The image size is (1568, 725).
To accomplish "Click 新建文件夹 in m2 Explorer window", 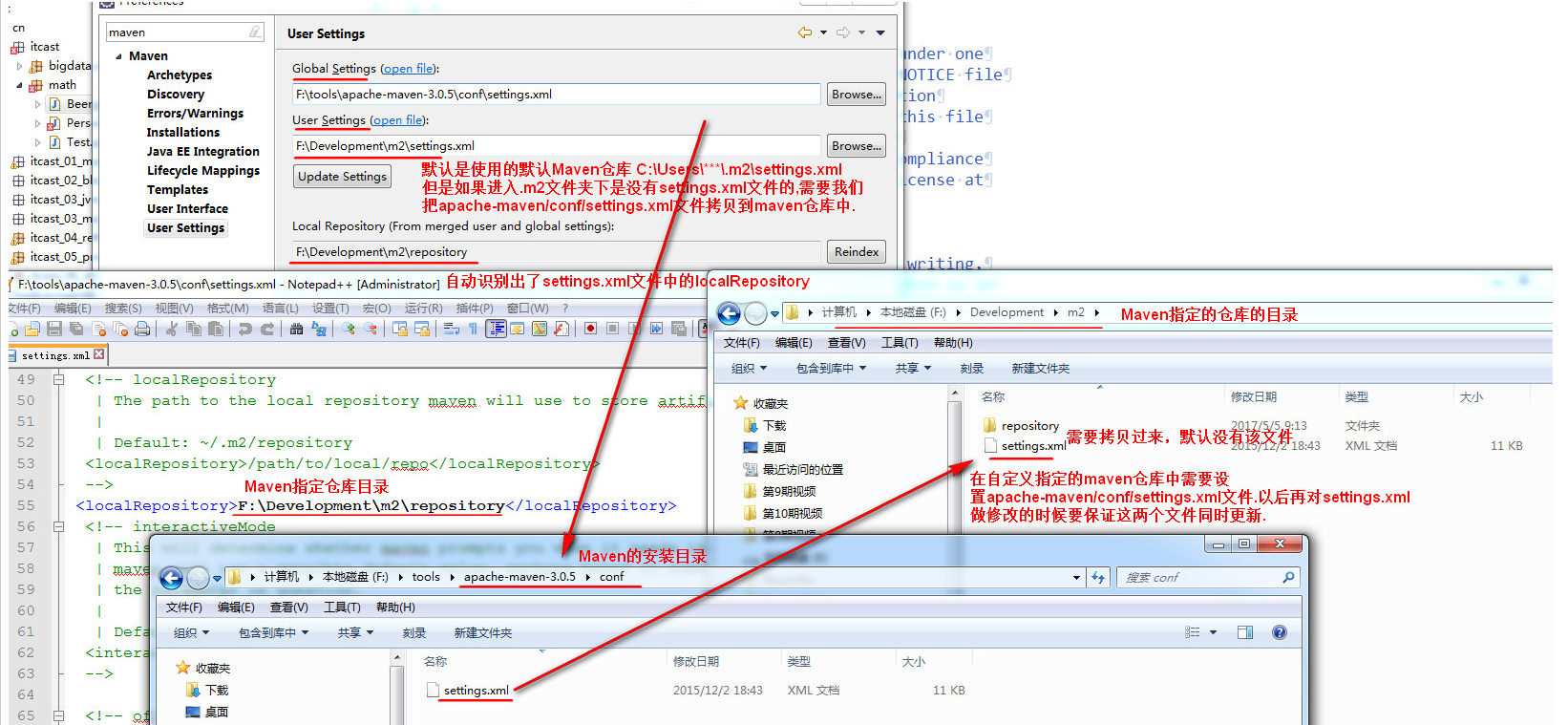I will [x=1040, y=369].
